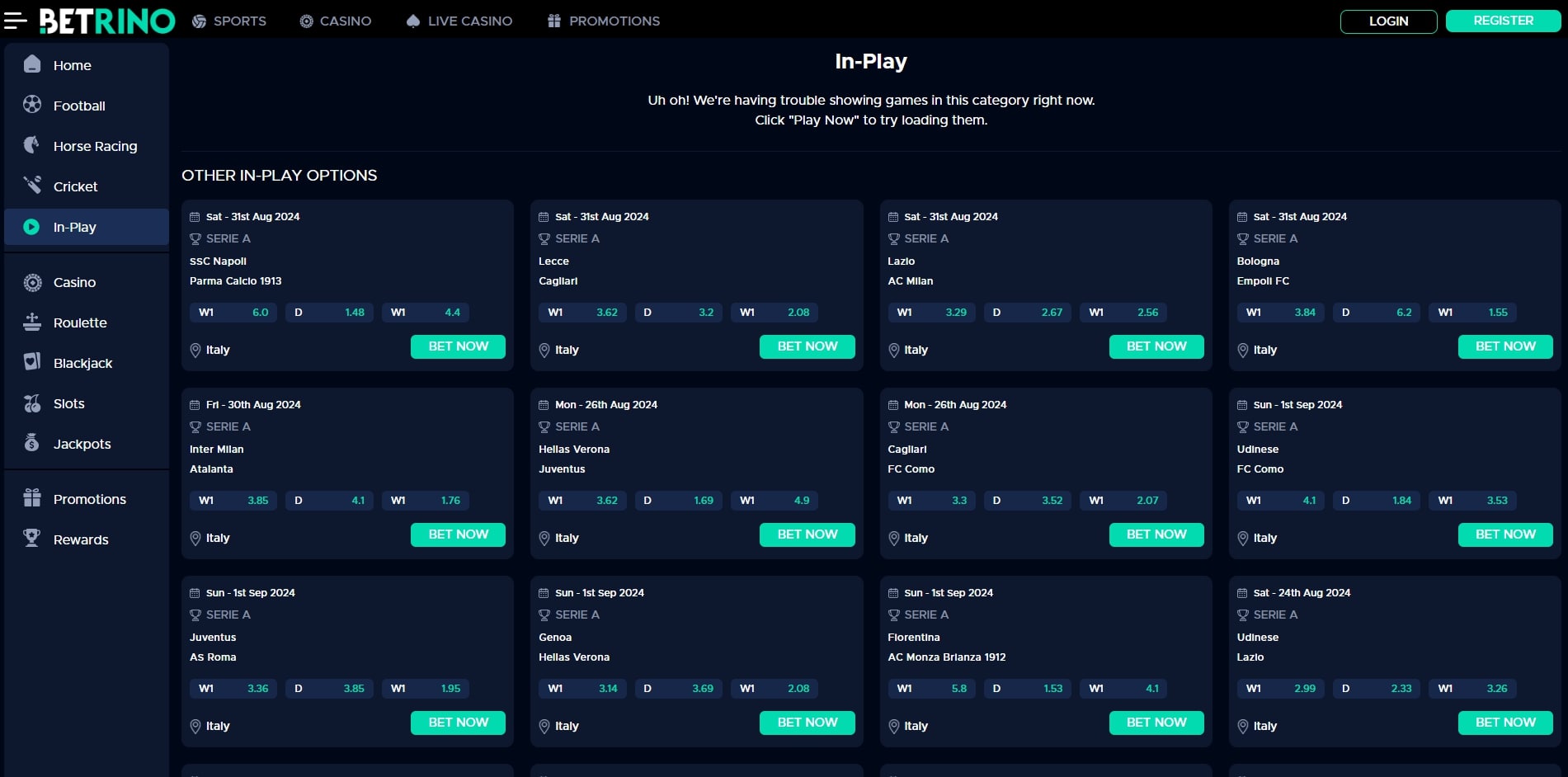The image size is (1568, 777).
Task: Select the Cricket sidebar icon
Action: [31, 186]
